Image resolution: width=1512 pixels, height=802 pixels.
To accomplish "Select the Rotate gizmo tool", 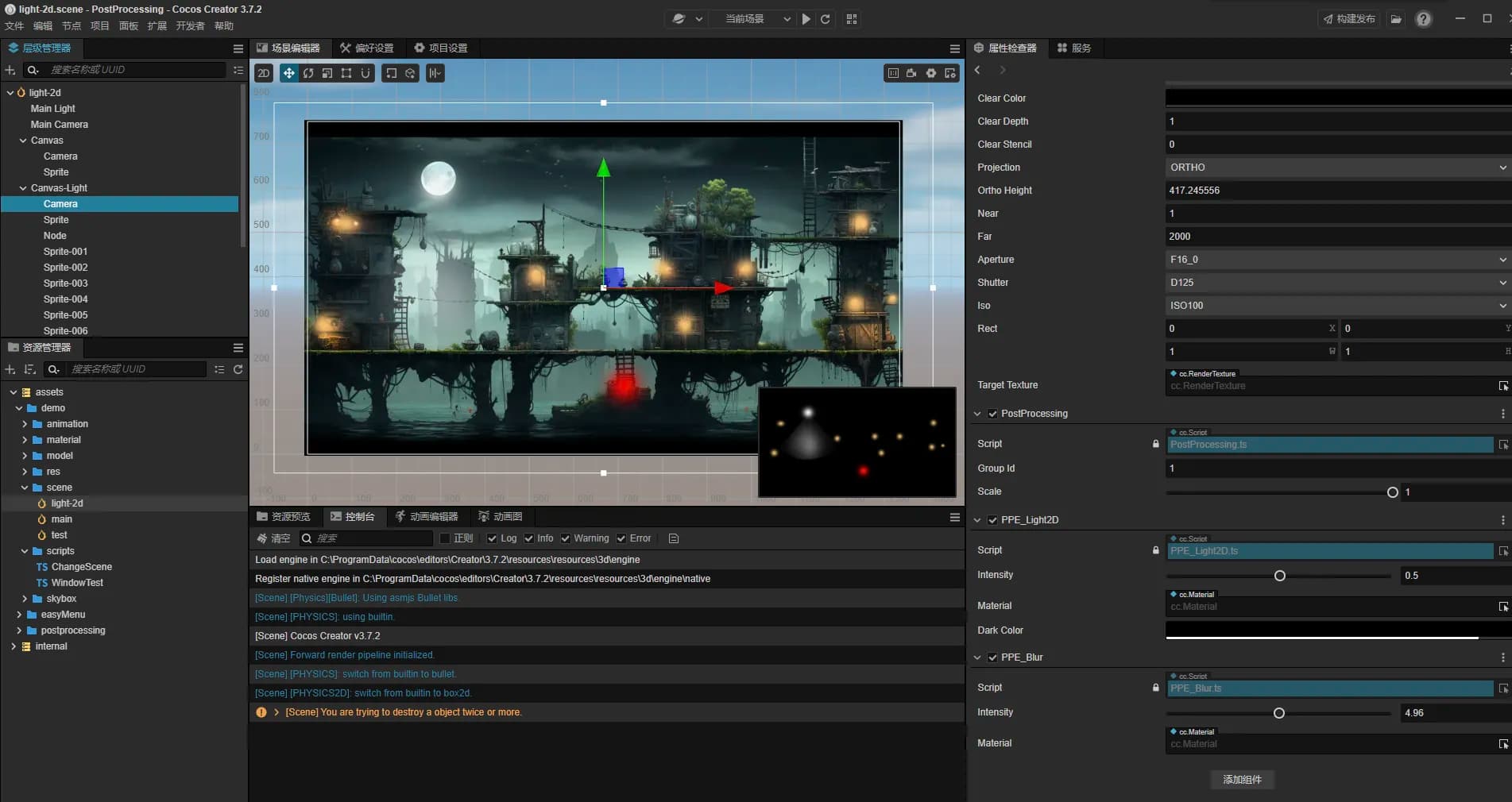I will click(x=308, y=73).
